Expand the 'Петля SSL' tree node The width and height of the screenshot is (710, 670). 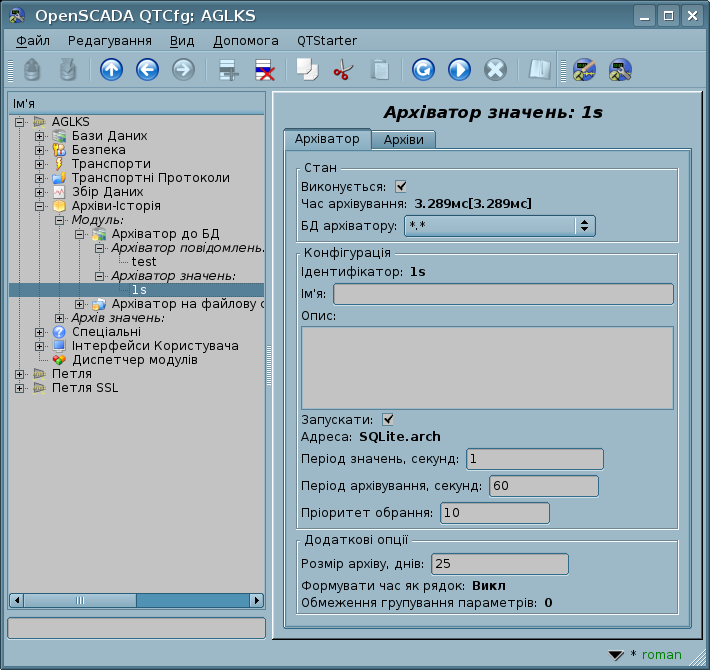[20, 388]
